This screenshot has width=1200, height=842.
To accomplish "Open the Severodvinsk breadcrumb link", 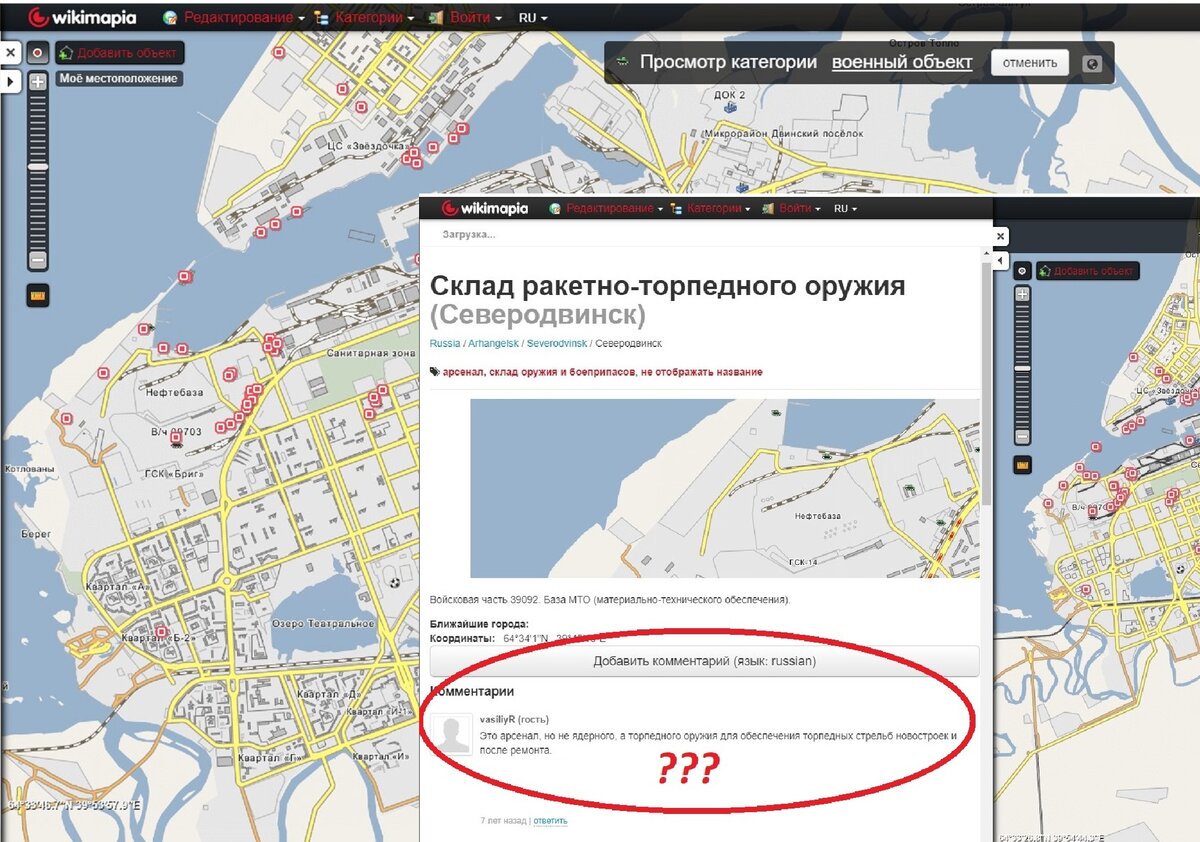I will tap(557, 343).
